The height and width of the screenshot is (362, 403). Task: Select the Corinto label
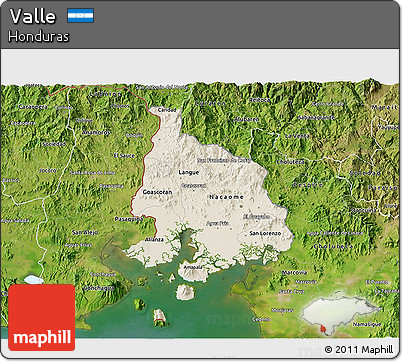[63, 108]
